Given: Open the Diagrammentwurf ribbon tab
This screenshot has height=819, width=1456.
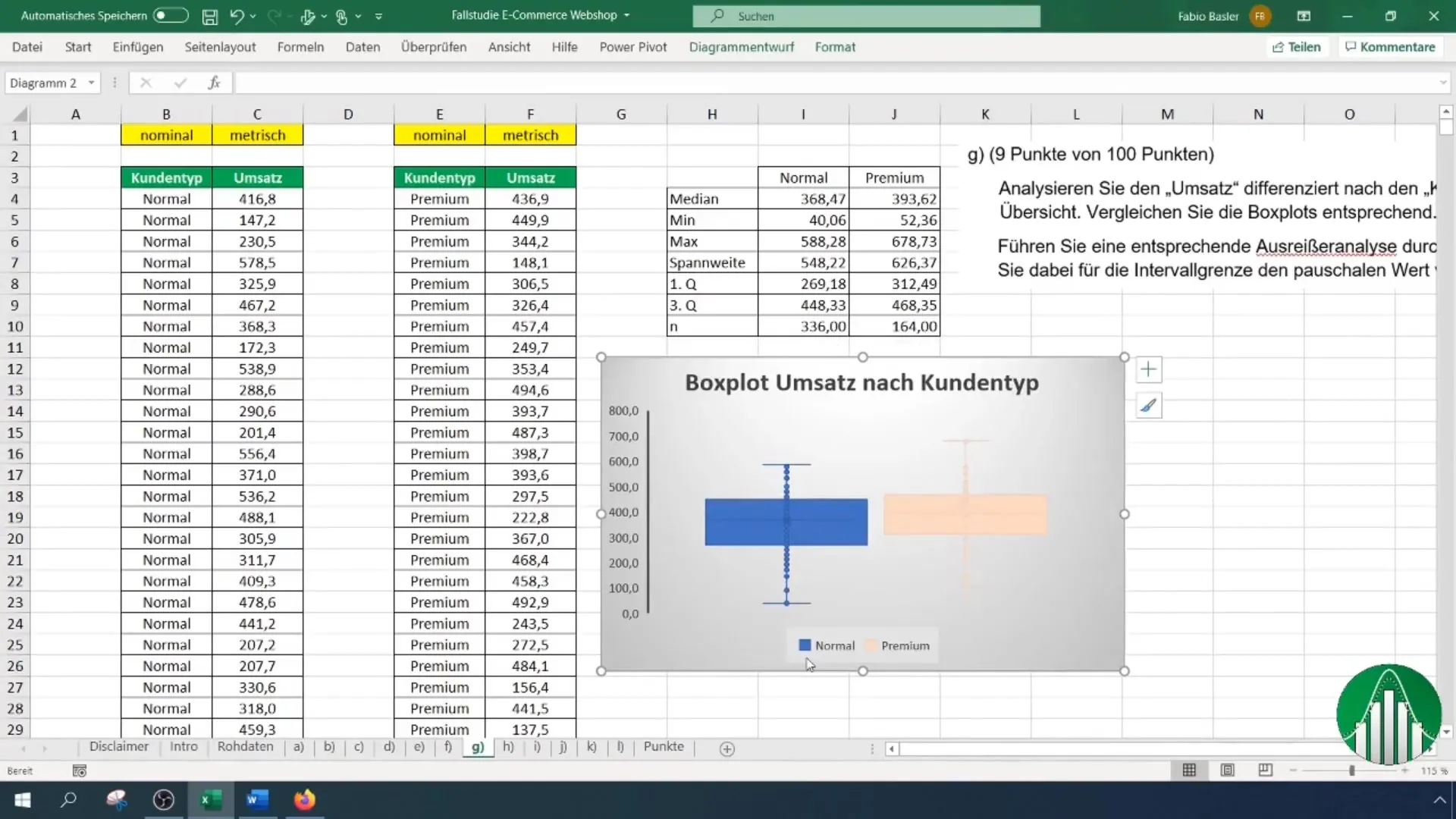Looking at the screenshot, I should pyautogui.click(x=742, y=47).
